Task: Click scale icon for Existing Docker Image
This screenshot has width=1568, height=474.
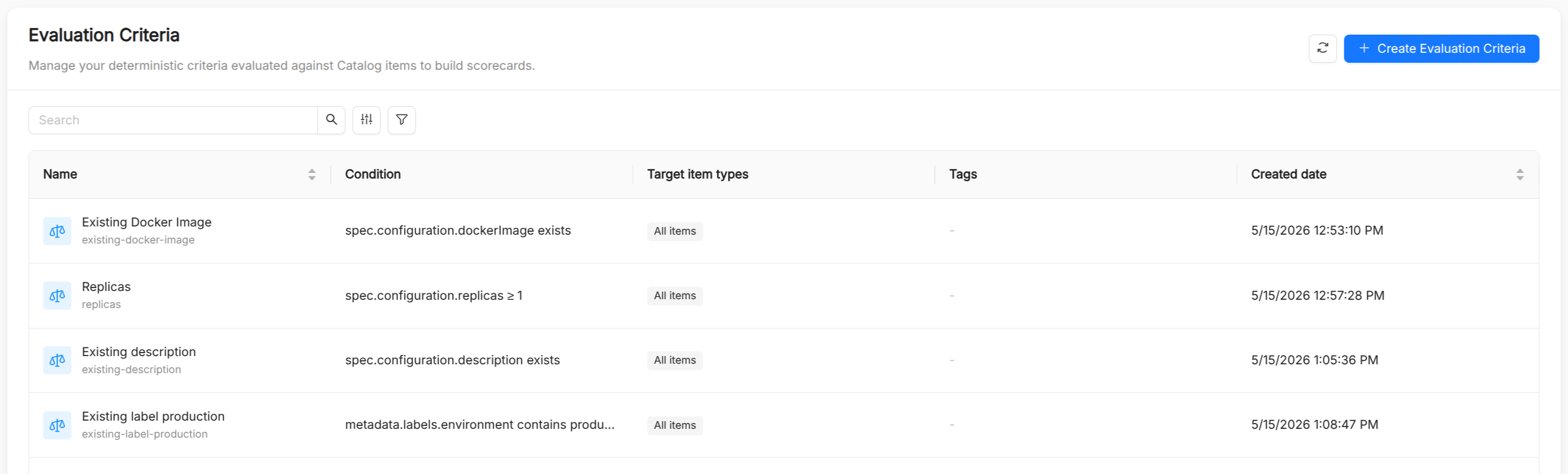Action: pos(57,231)
